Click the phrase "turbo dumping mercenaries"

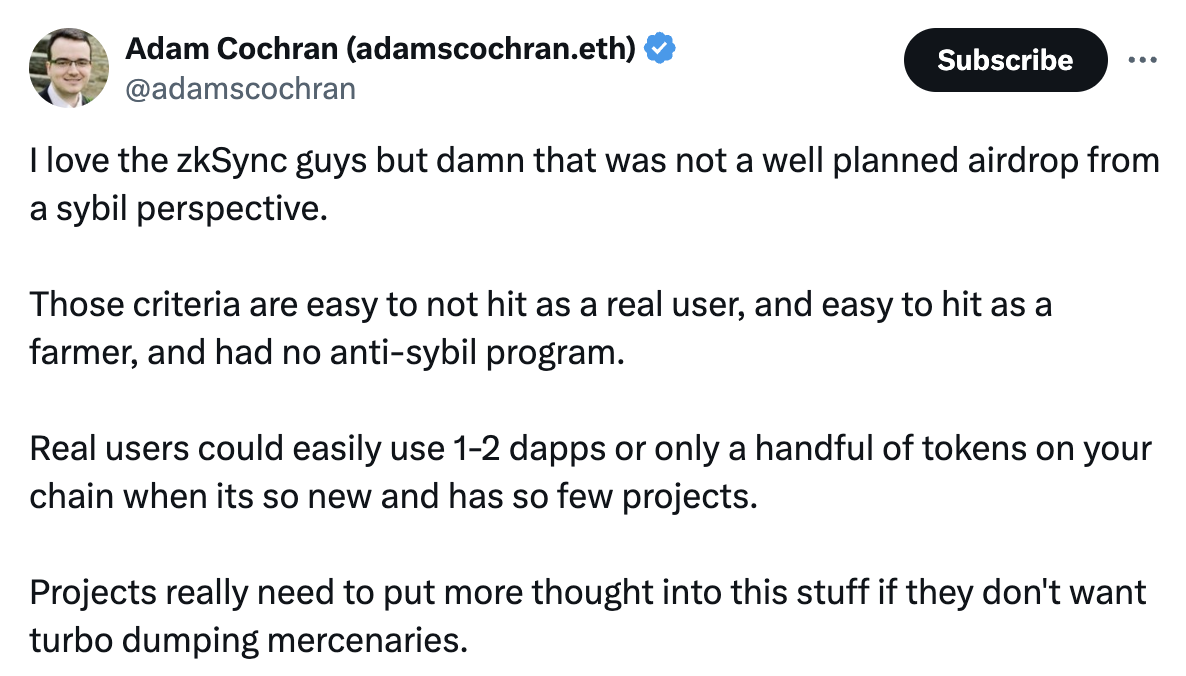coord(247,639)
